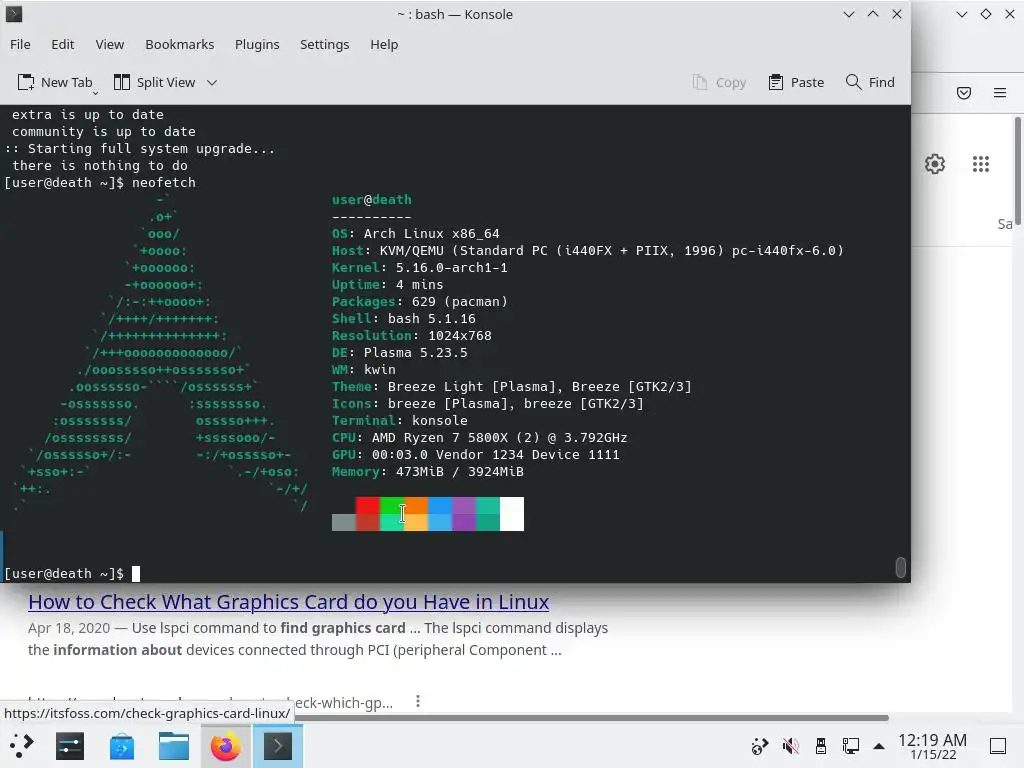Click the muted volume tray icon

coord(790,746)
